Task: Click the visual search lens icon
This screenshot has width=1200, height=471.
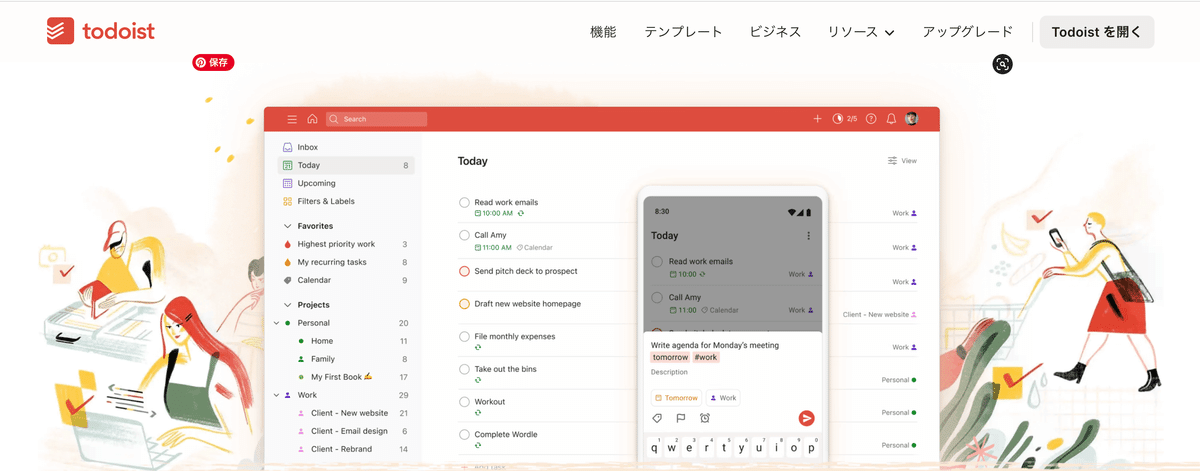Action: 1003,64
